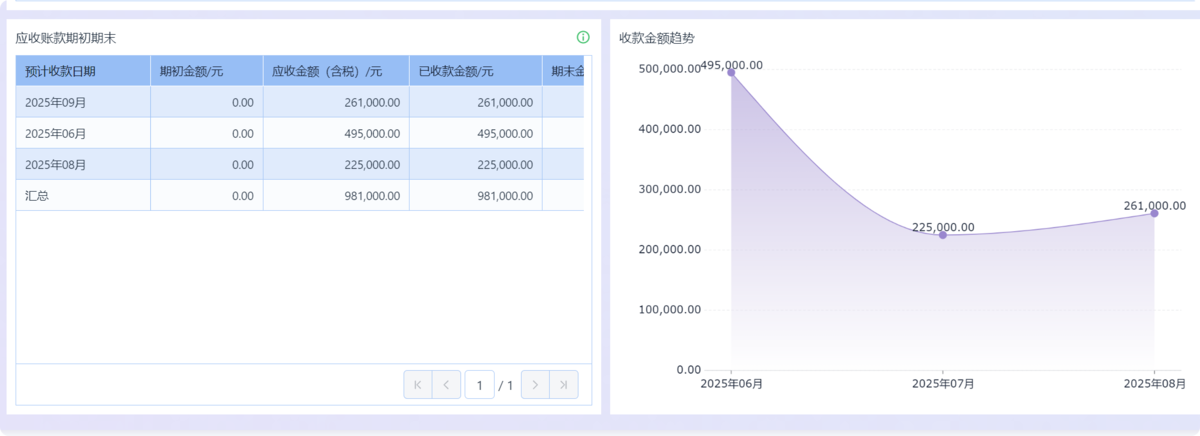Screen dimensions: 1200x436
Task: Click the 2025年07月 x-axis label
Action: pos(943,383)
